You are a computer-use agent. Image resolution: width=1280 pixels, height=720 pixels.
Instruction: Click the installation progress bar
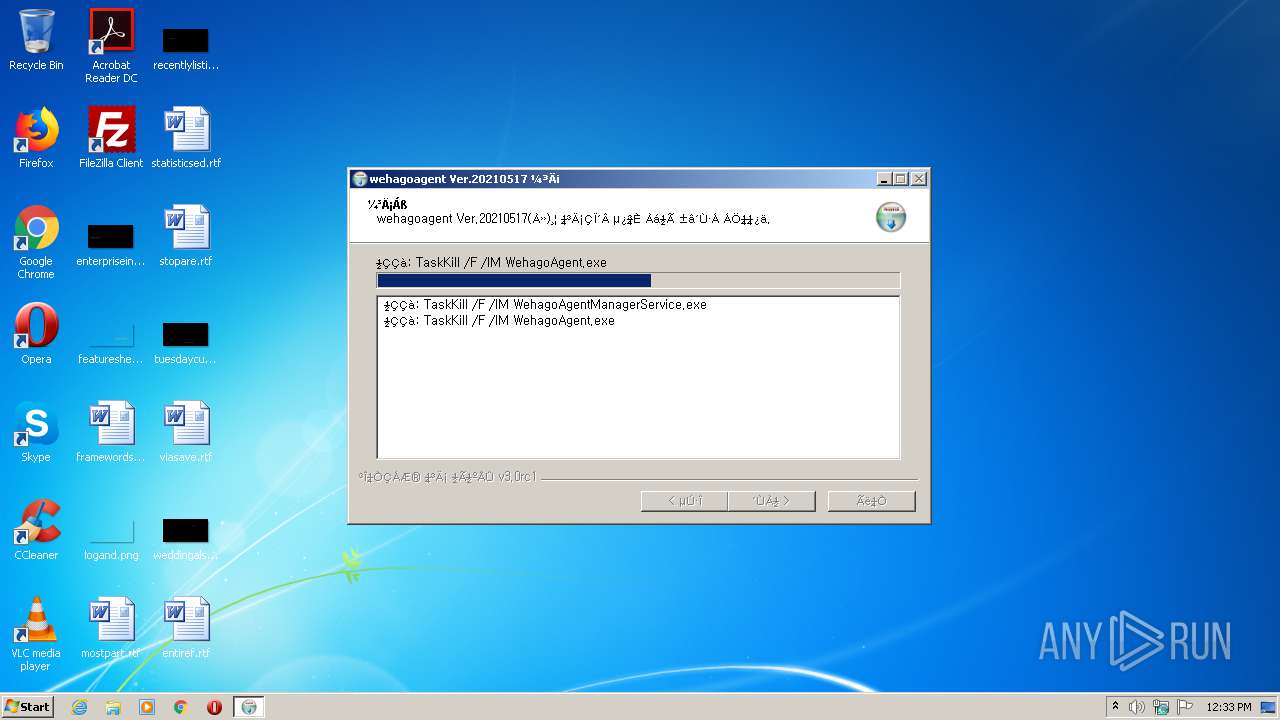(638, 281)
